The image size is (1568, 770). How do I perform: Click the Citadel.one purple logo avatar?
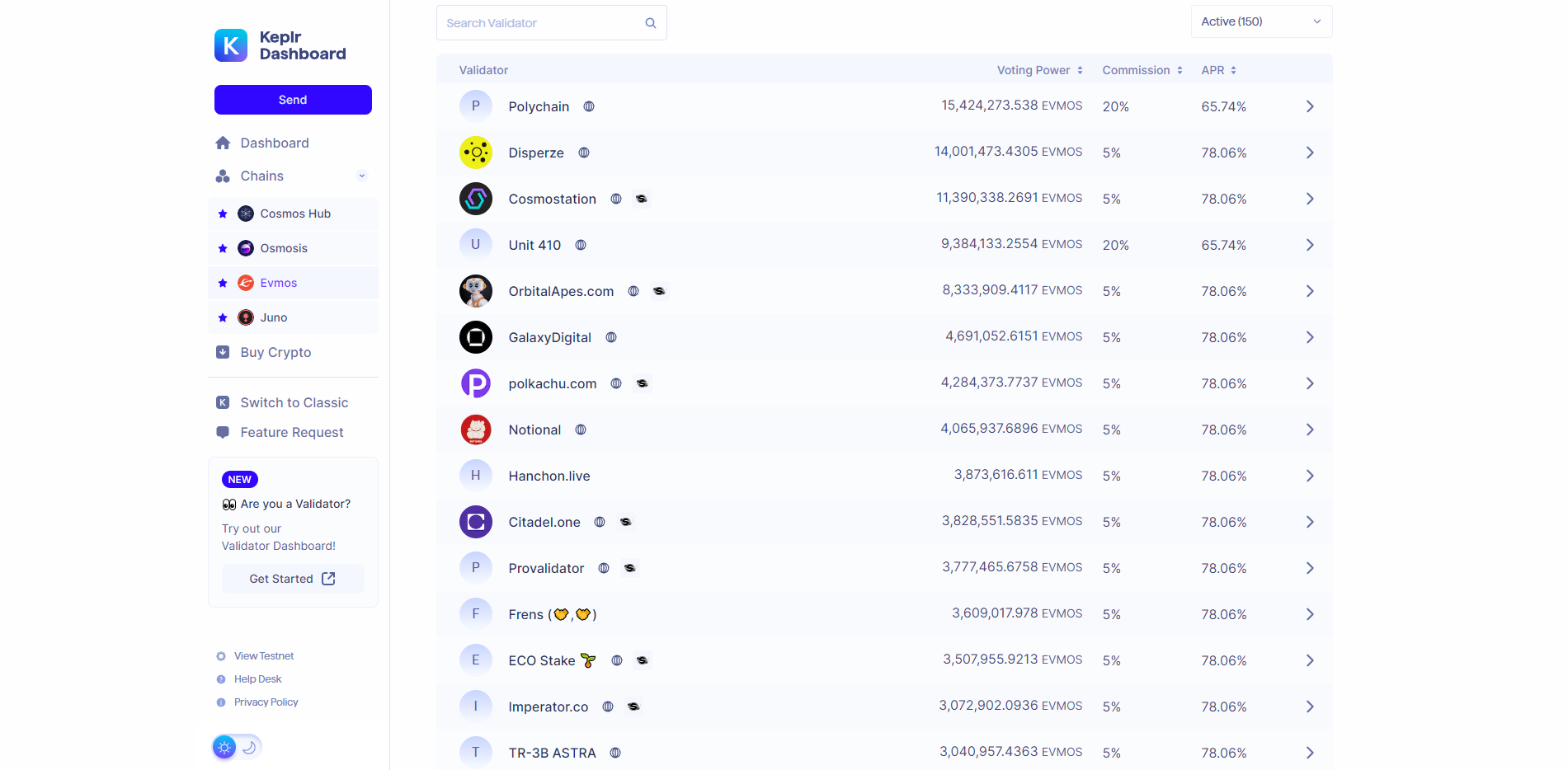click(476, 522)
